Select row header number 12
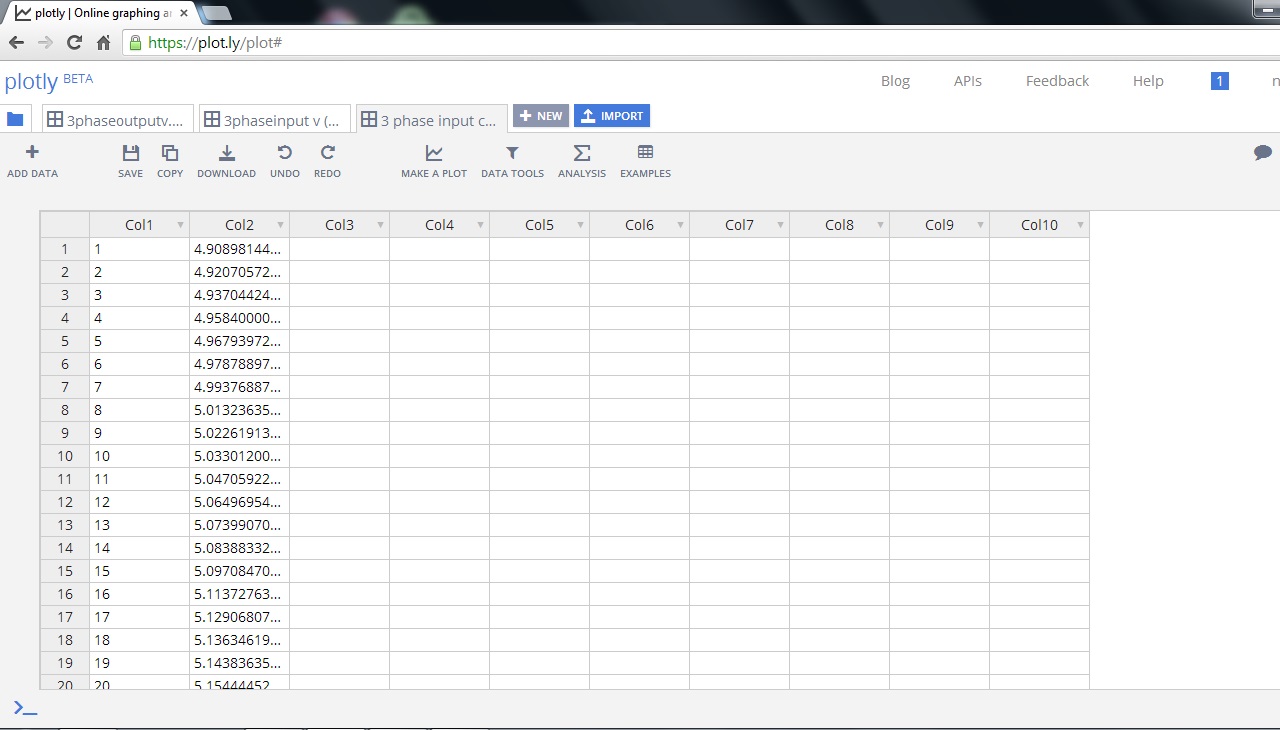This screenshot has width=1280, height=730. pos(65,502)
